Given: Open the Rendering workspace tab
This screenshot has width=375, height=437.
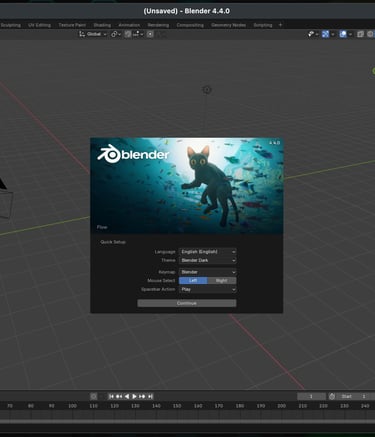Looking at the screenshot, I should (x=158, y=25).
